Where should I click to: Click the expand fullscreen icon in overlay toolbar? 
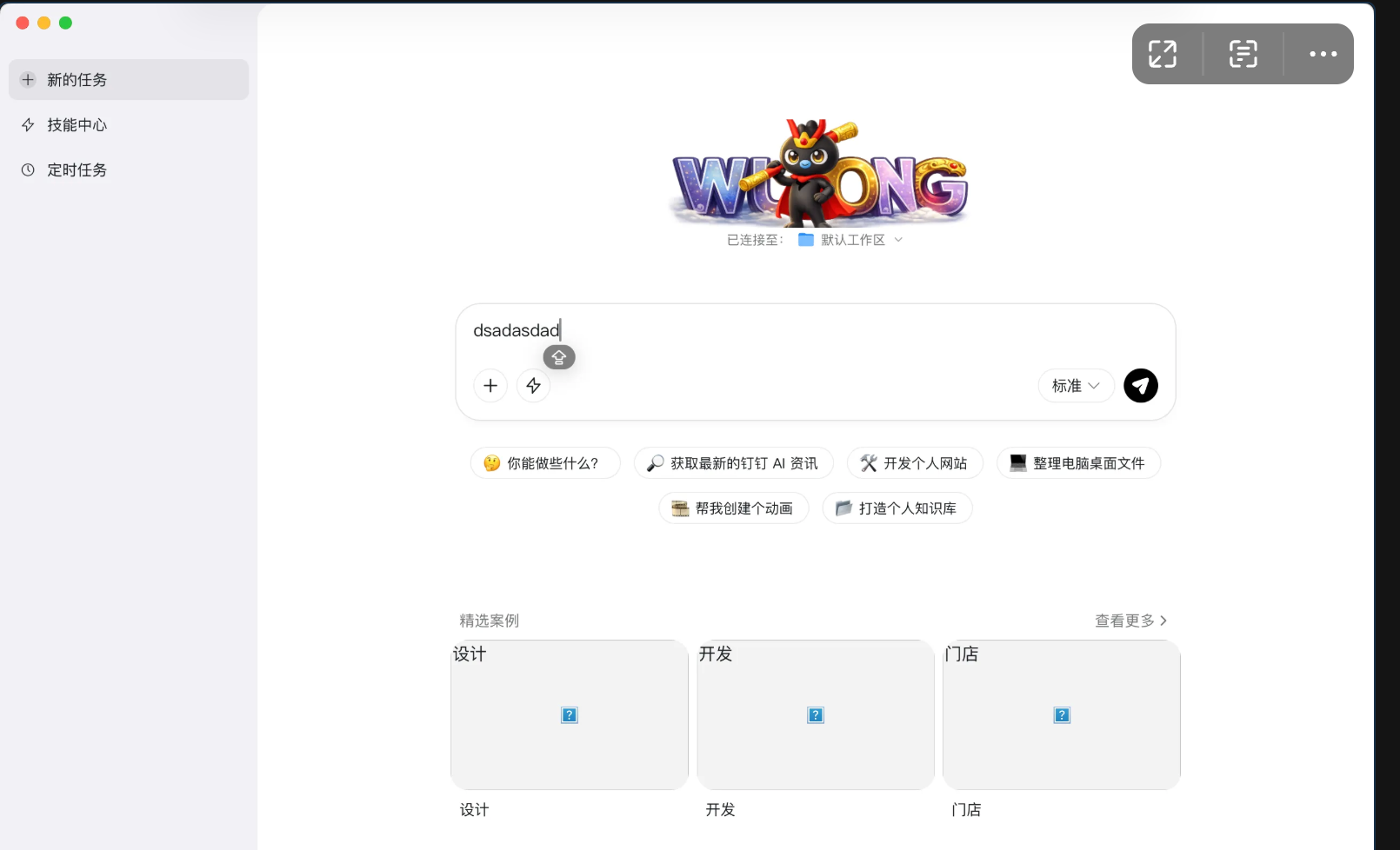coord(1163,54)
